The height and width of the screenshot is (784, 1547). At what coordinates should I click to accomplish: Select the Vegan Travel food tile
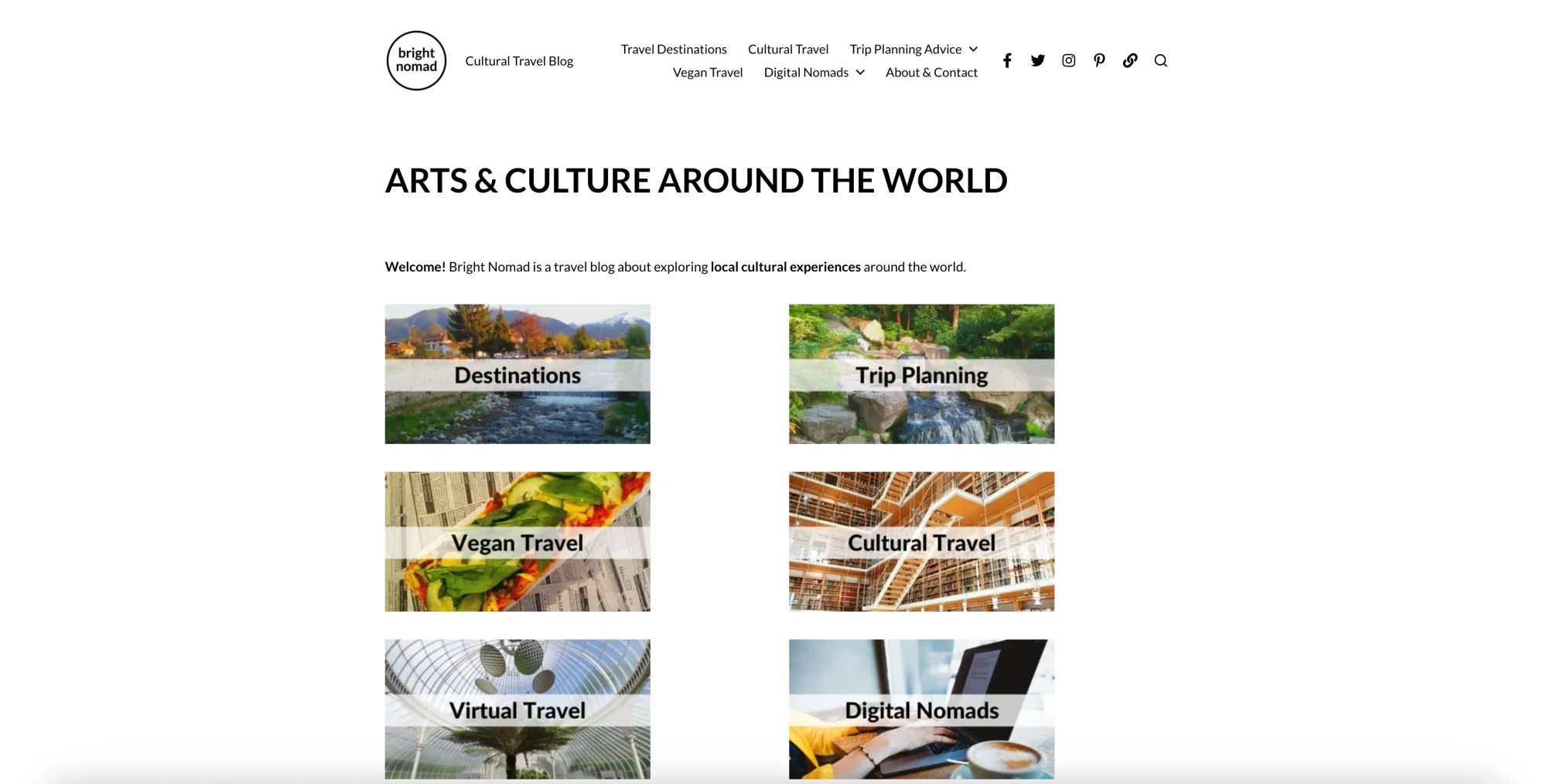517,541
